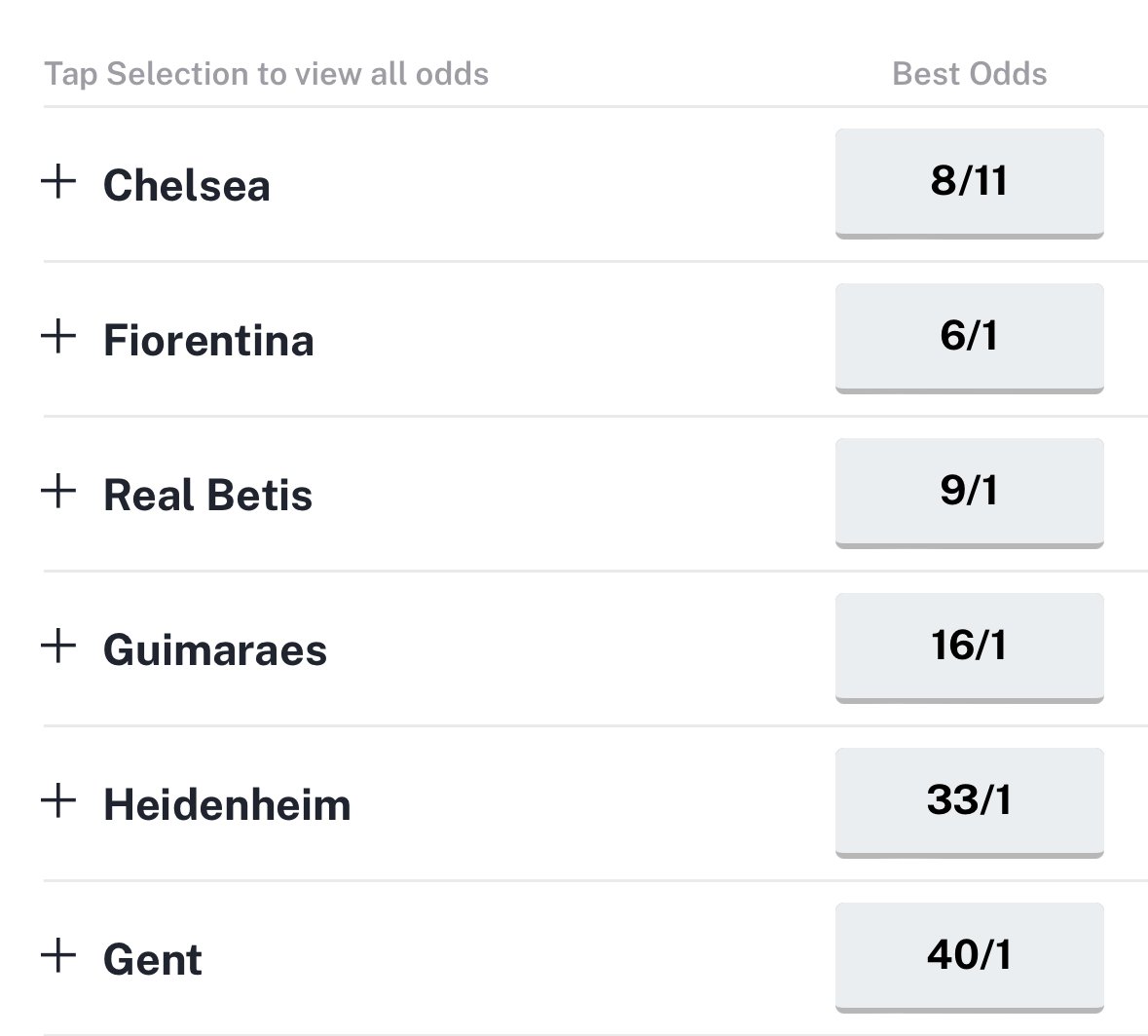Image resolution: width=1148 pixels, height=1036 pixels.
Task: Select Chelsea 8/11 odds button
Action: click(969, 182)
